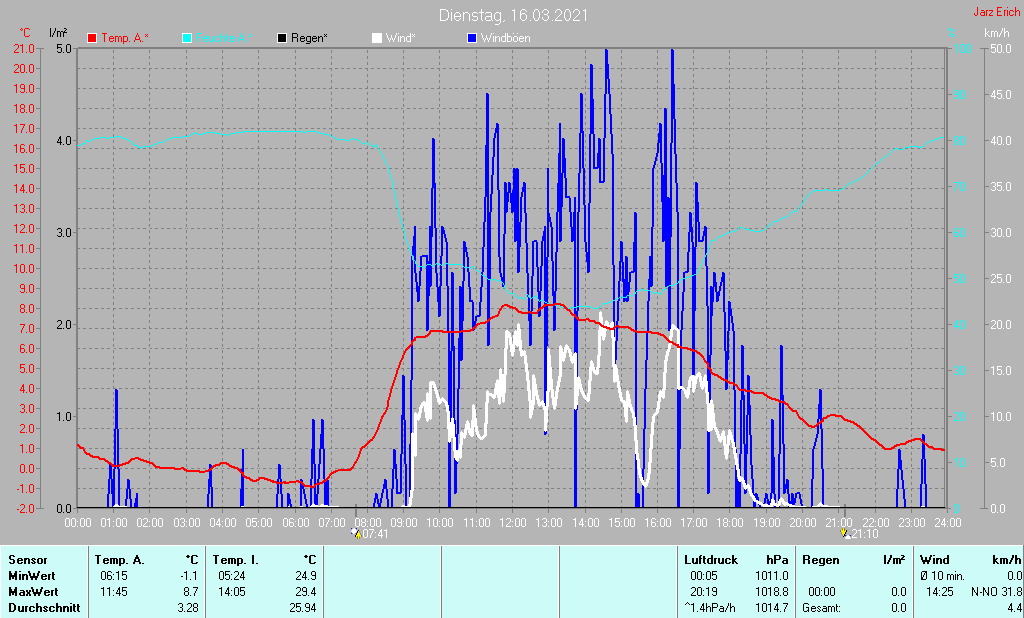Click the sunset icon at 21:10

[845, 534]
